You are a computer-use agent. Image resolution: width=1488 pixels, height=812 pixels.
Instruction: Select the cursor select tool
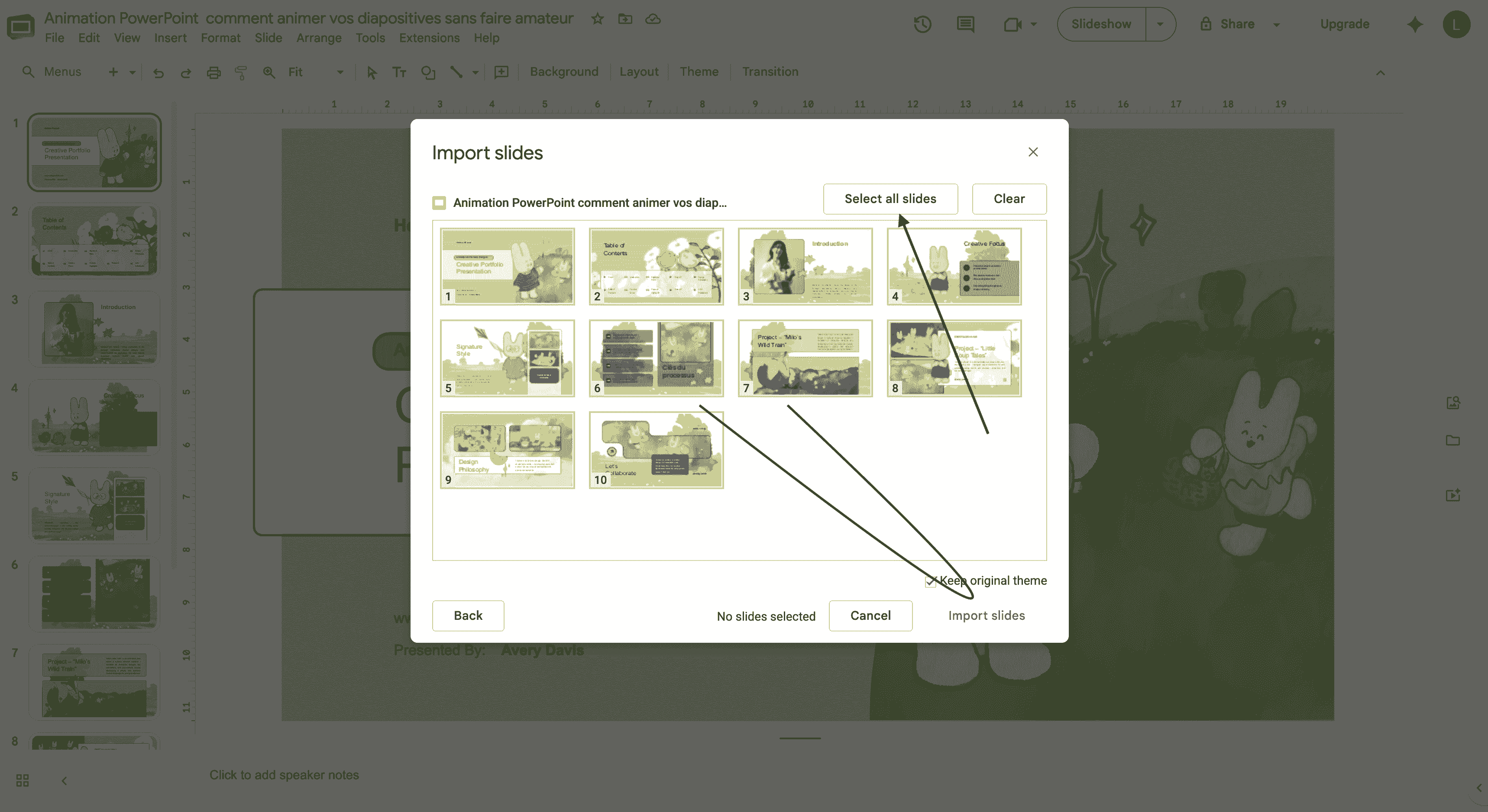pos(372,72)
